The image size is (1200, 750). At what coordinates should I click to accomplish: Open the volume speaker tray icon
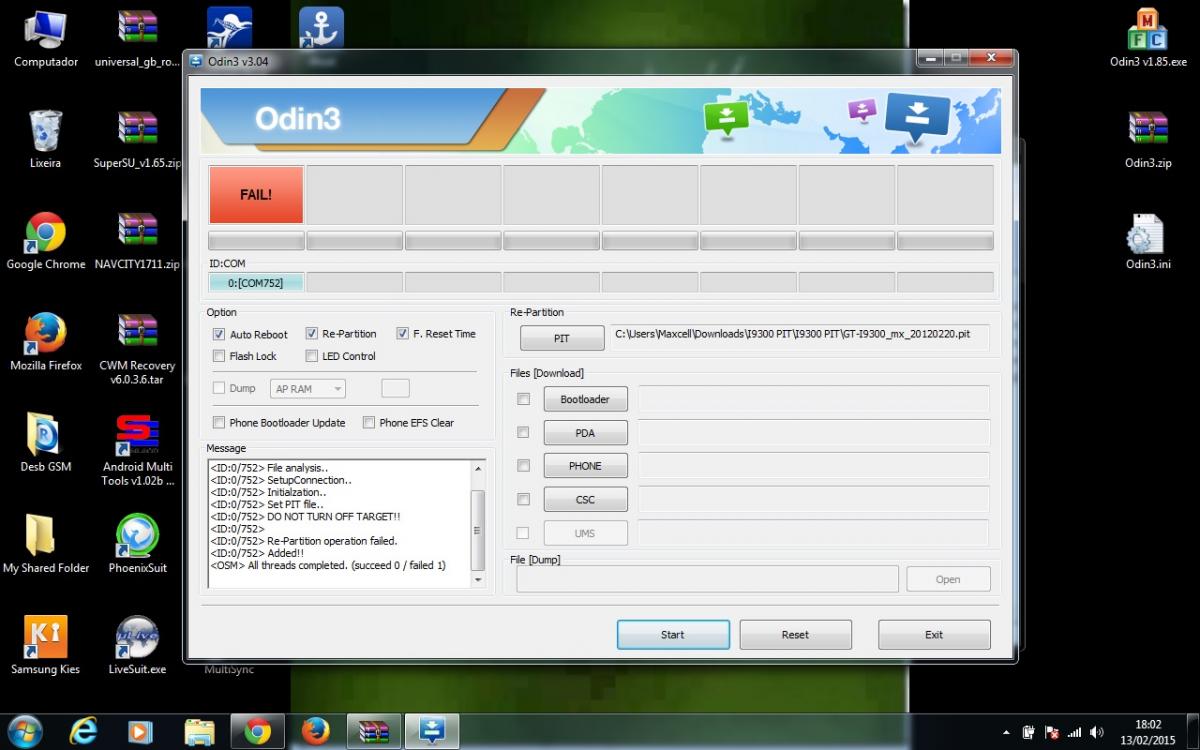pyautogui.click(x=1097, y=732)
